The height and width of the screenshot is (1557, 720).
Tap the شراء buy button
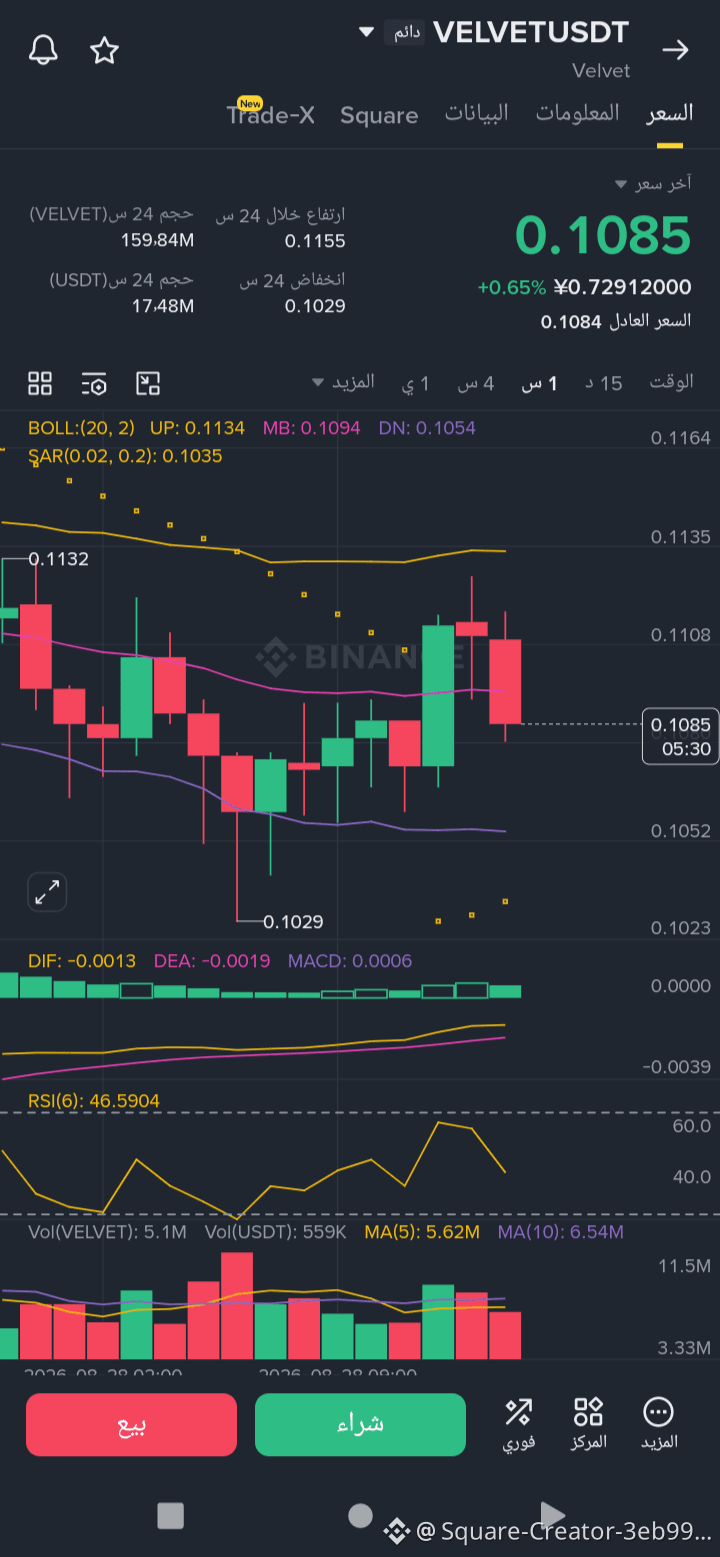[x=360, y=1425]
